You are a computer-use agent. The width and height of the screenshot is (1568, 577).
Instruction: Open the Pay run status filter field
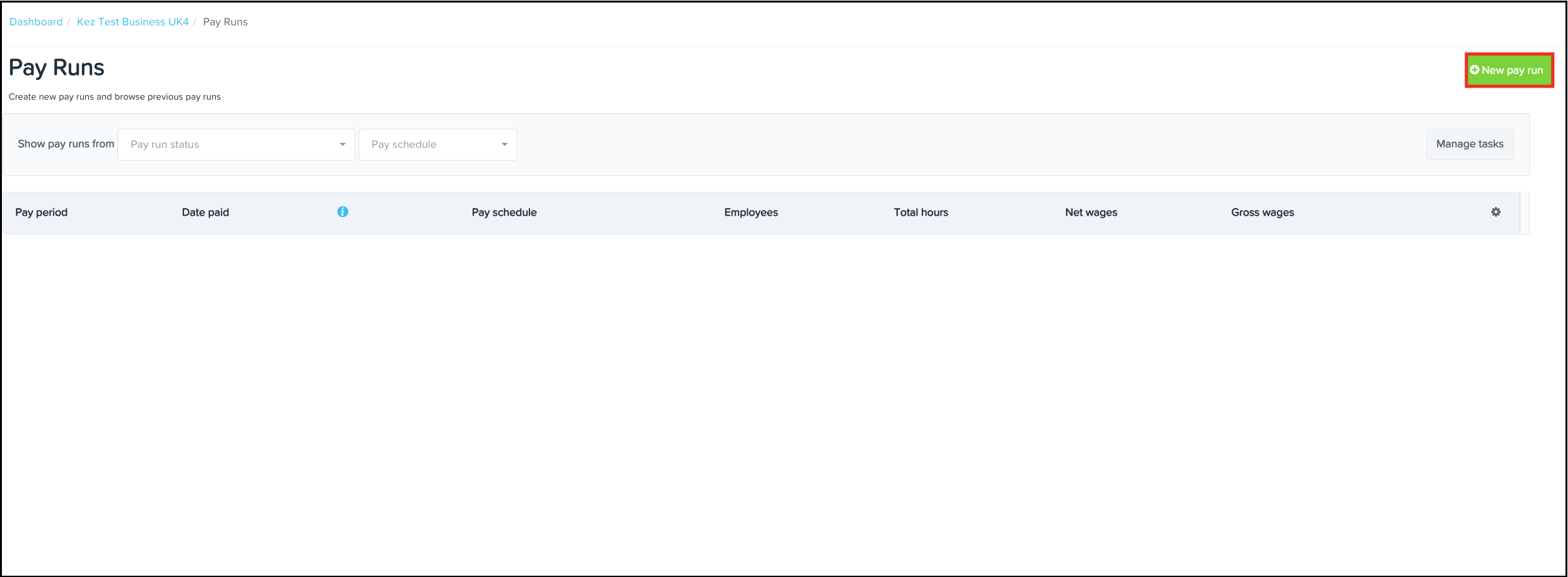(x=229, y=145)
